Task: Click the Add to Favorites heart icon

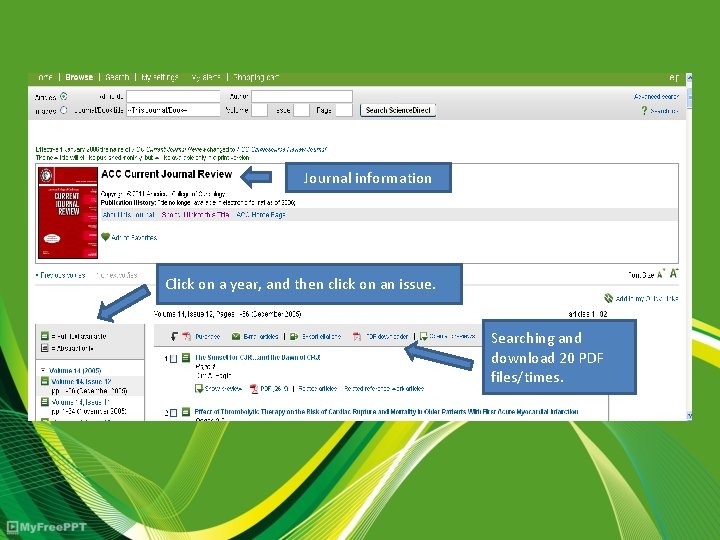Action: [106, 237]
